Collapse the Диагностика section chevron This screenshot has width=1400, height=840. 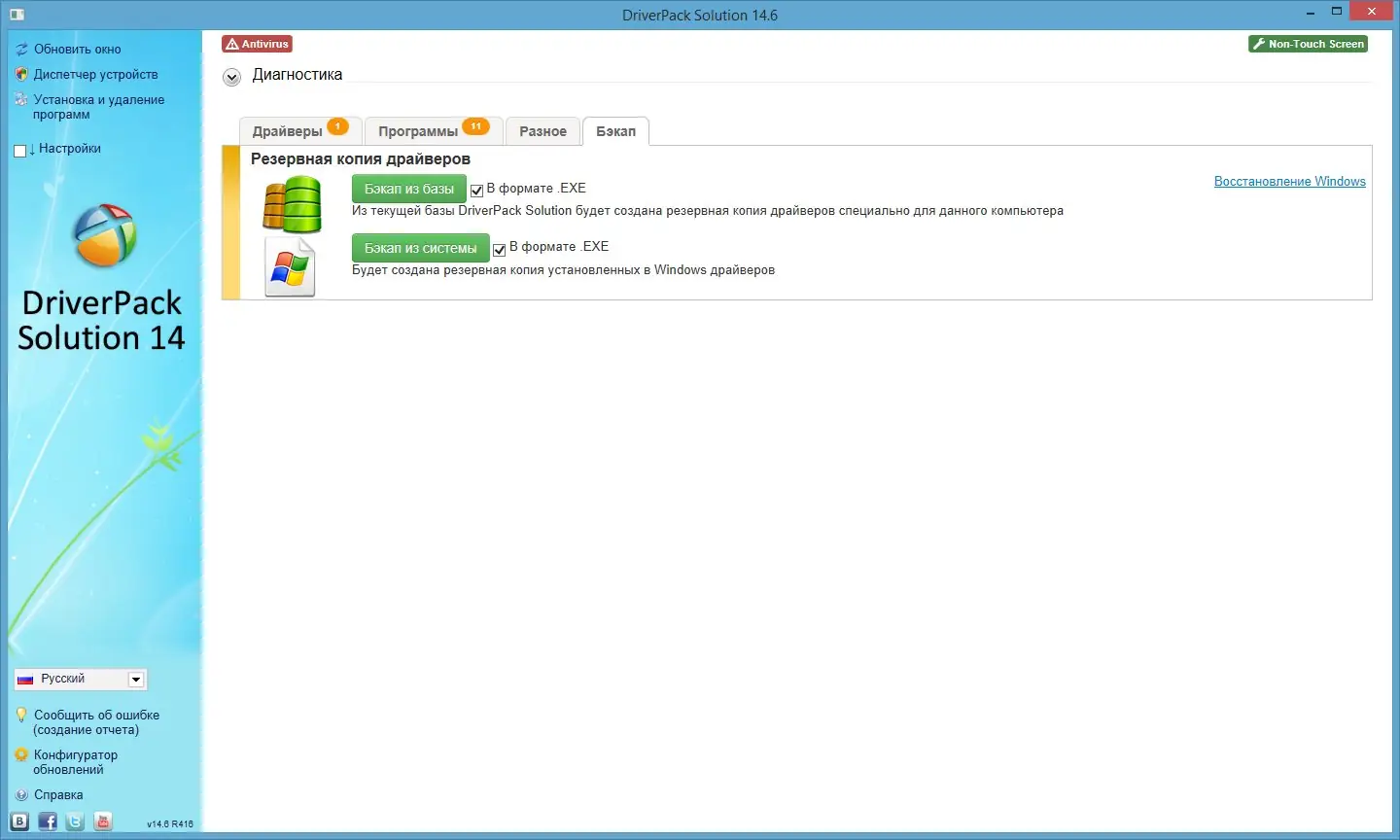click(231, 76)
